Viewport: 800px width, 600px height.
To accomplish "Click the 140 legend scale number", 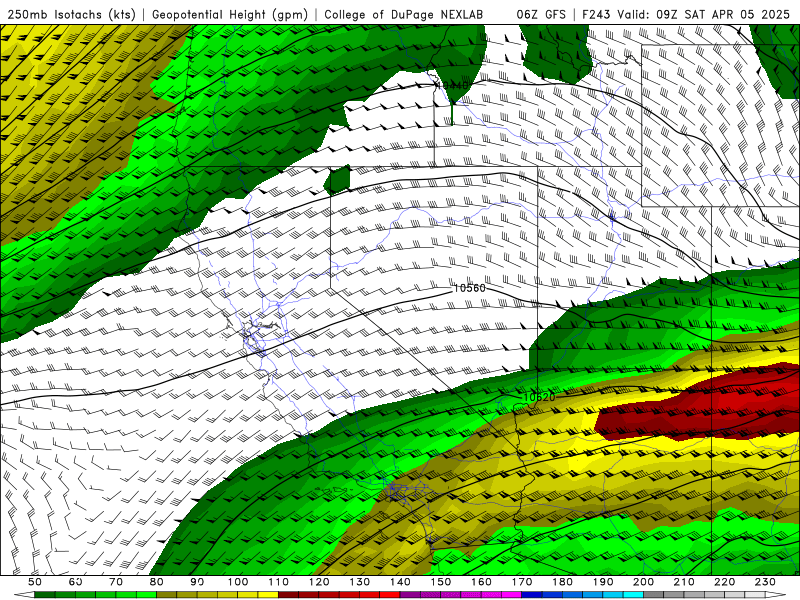I will (400, 582).
